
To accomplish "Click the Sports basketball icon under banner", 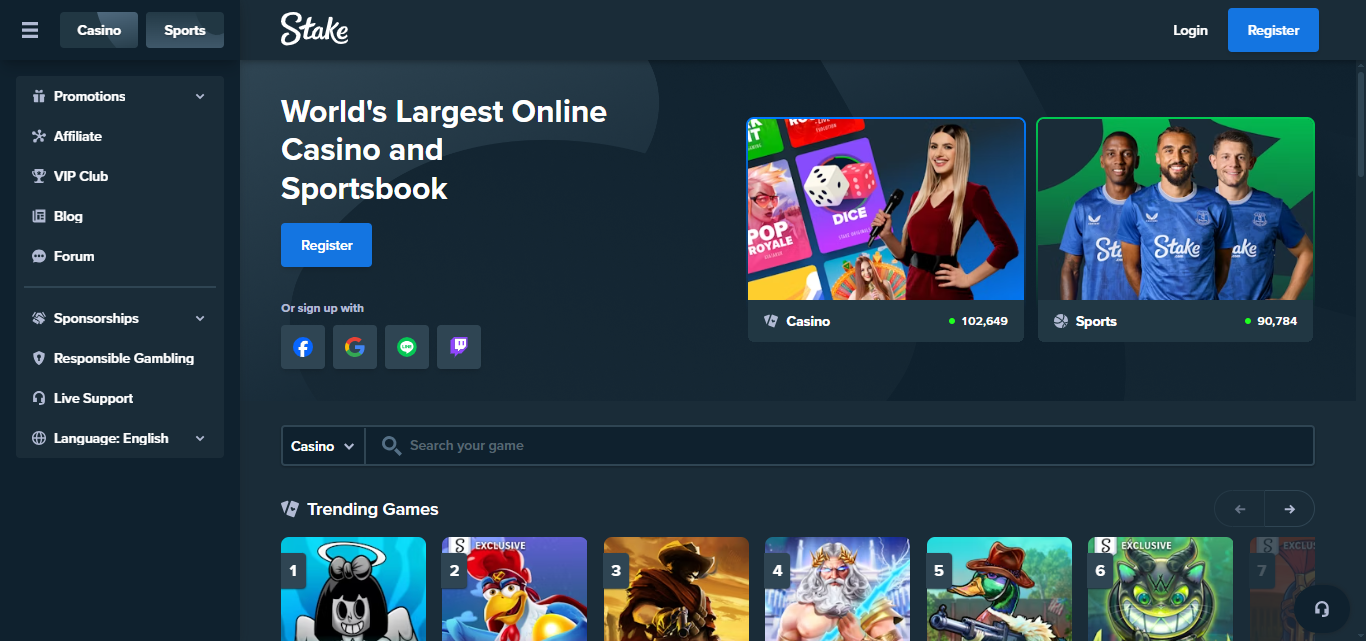I will coord(1061,321).
